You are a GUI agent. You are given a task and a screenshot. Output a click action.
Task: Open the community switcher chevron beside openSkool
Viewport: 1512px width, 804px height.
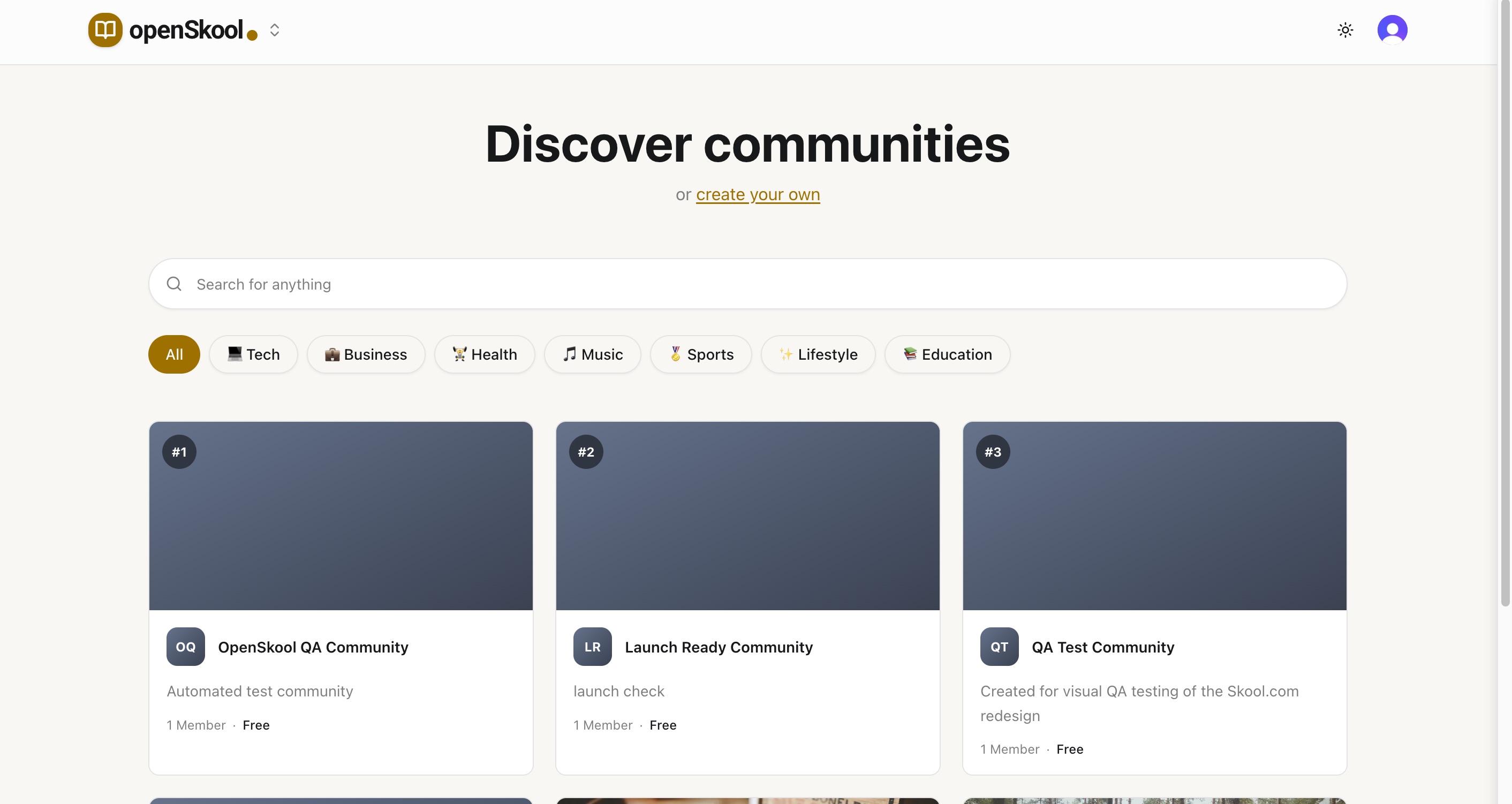[x=274, y=30]
